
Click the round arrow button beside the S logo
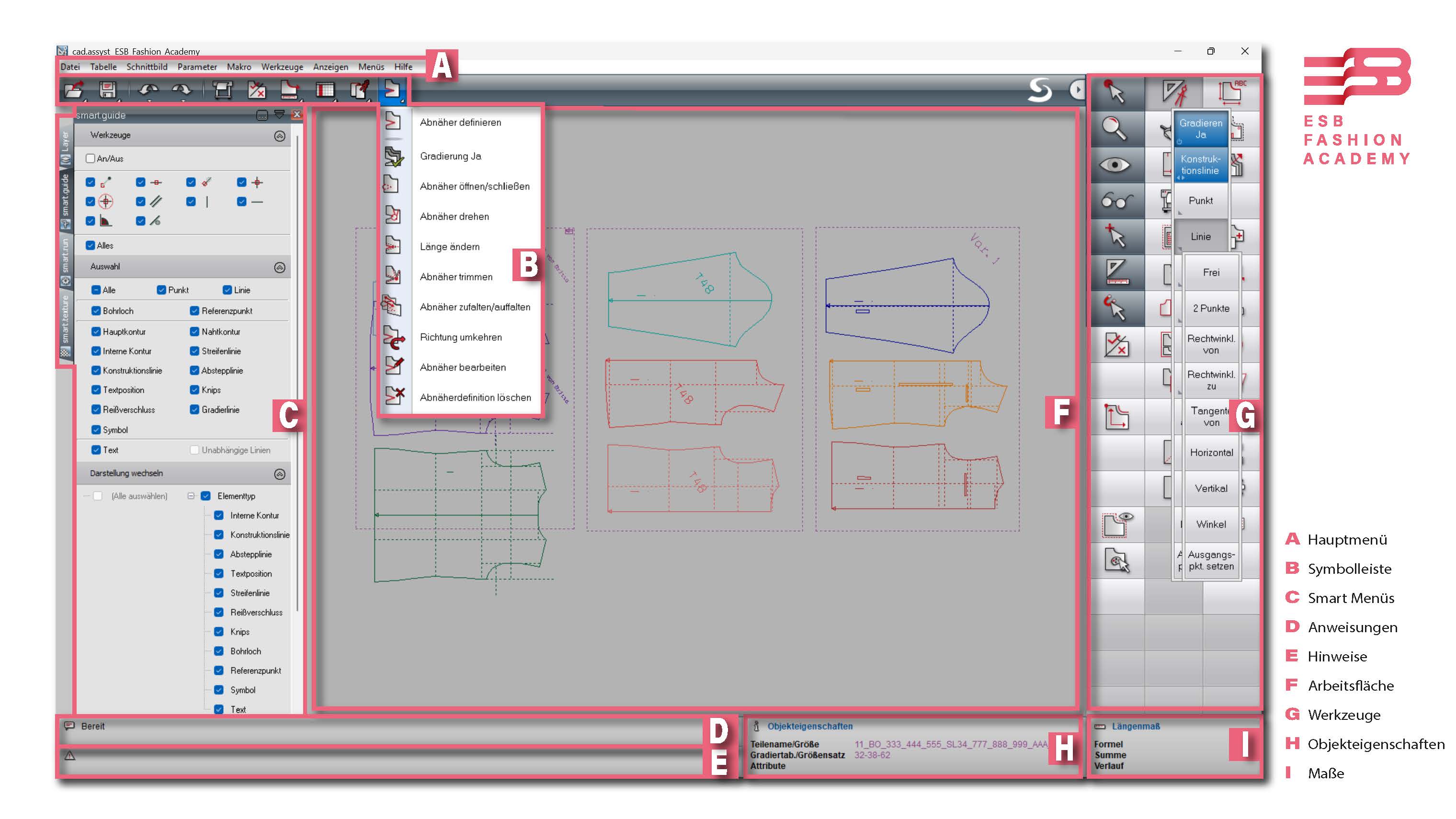(x=1077, y=90)
